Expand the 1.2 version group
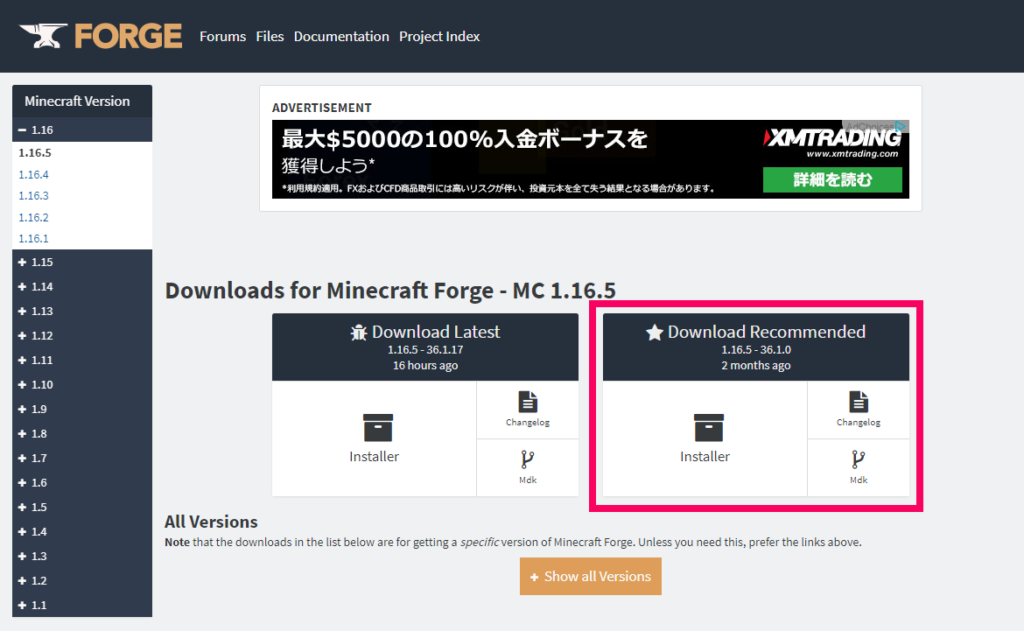 click(82, 581)
